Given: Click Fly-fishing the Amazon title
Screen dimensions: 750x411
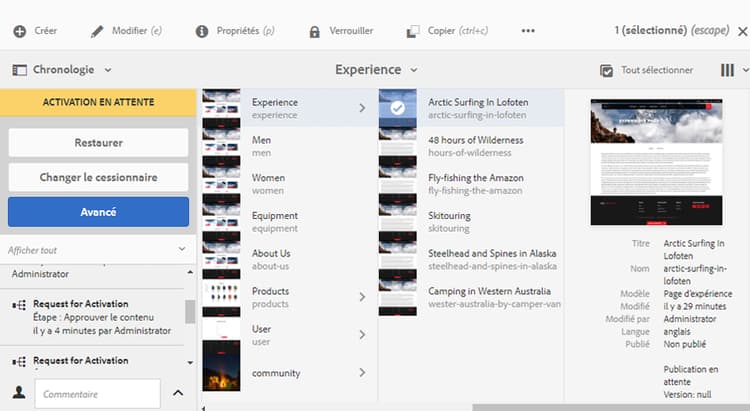Looking at the screenshot, I should point(476,178).
